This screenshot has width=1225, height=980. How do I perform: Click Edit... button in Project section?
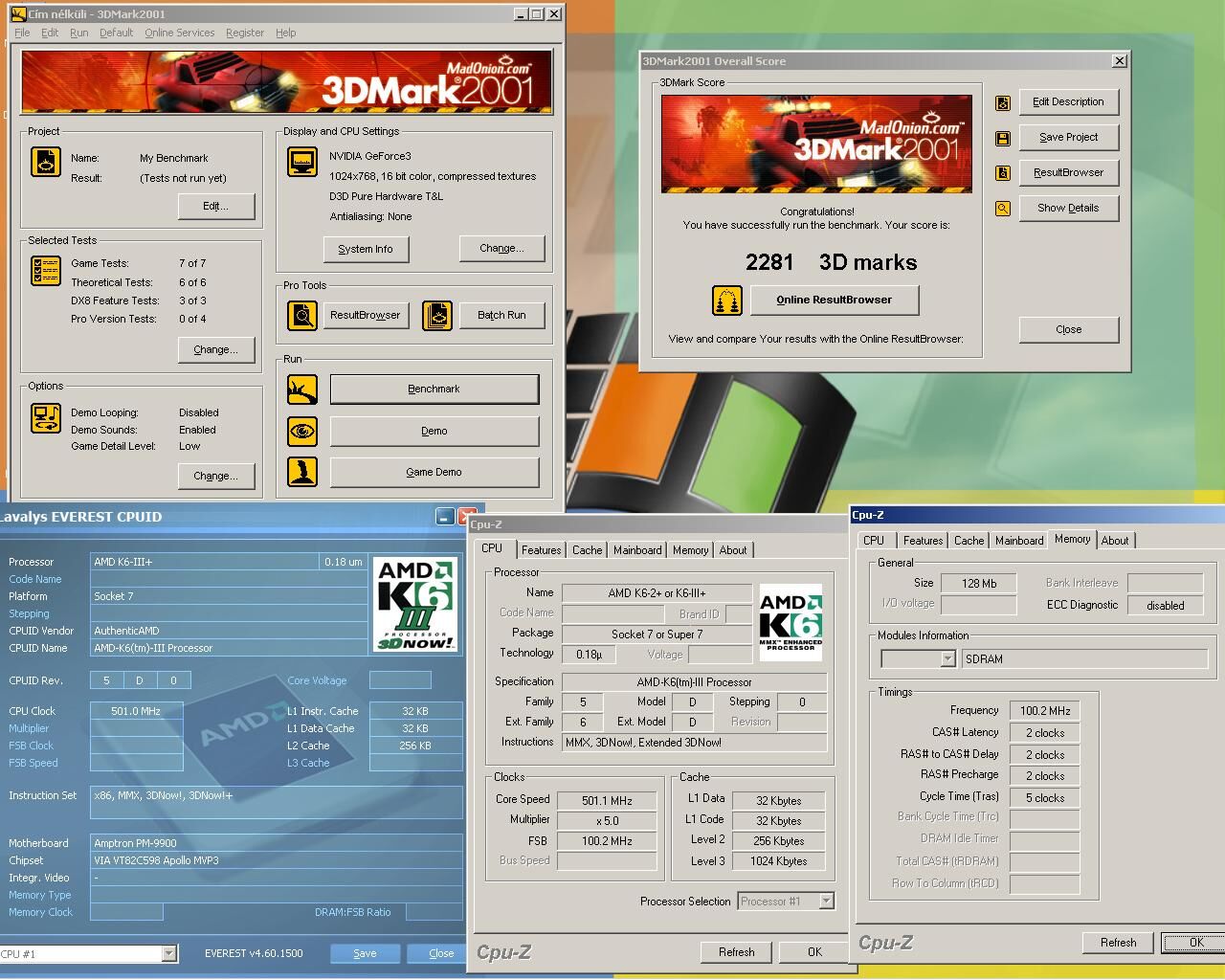pyautogui.click(x=216, y=206)
